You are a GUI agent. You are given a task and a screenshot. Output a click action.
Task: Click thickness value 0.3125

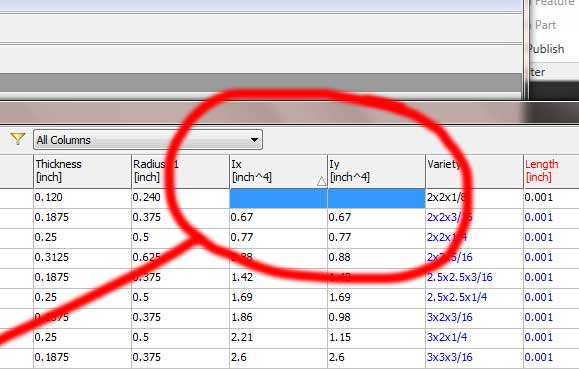[x=82, y=258]
